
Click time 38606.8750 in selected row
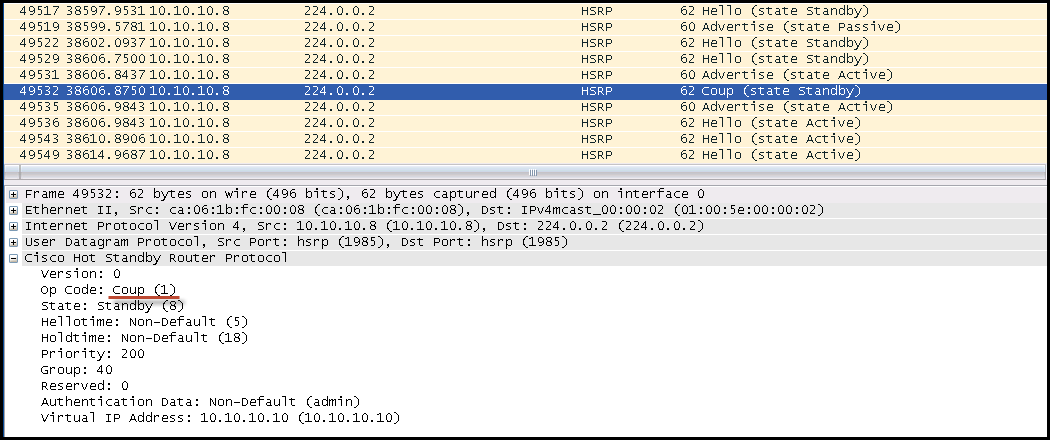pyautogui.click(x=106, y=91)
